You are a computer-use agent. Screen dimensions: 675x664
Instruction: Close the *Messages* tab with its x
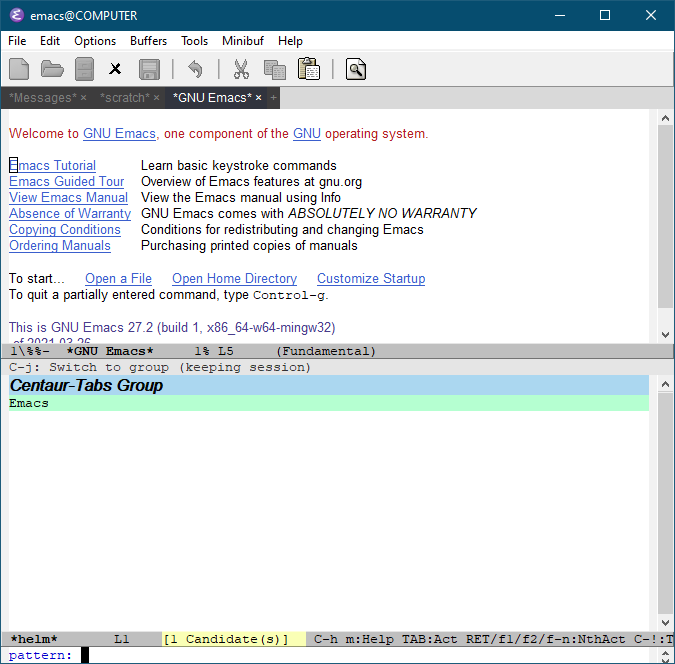(84, 98)
